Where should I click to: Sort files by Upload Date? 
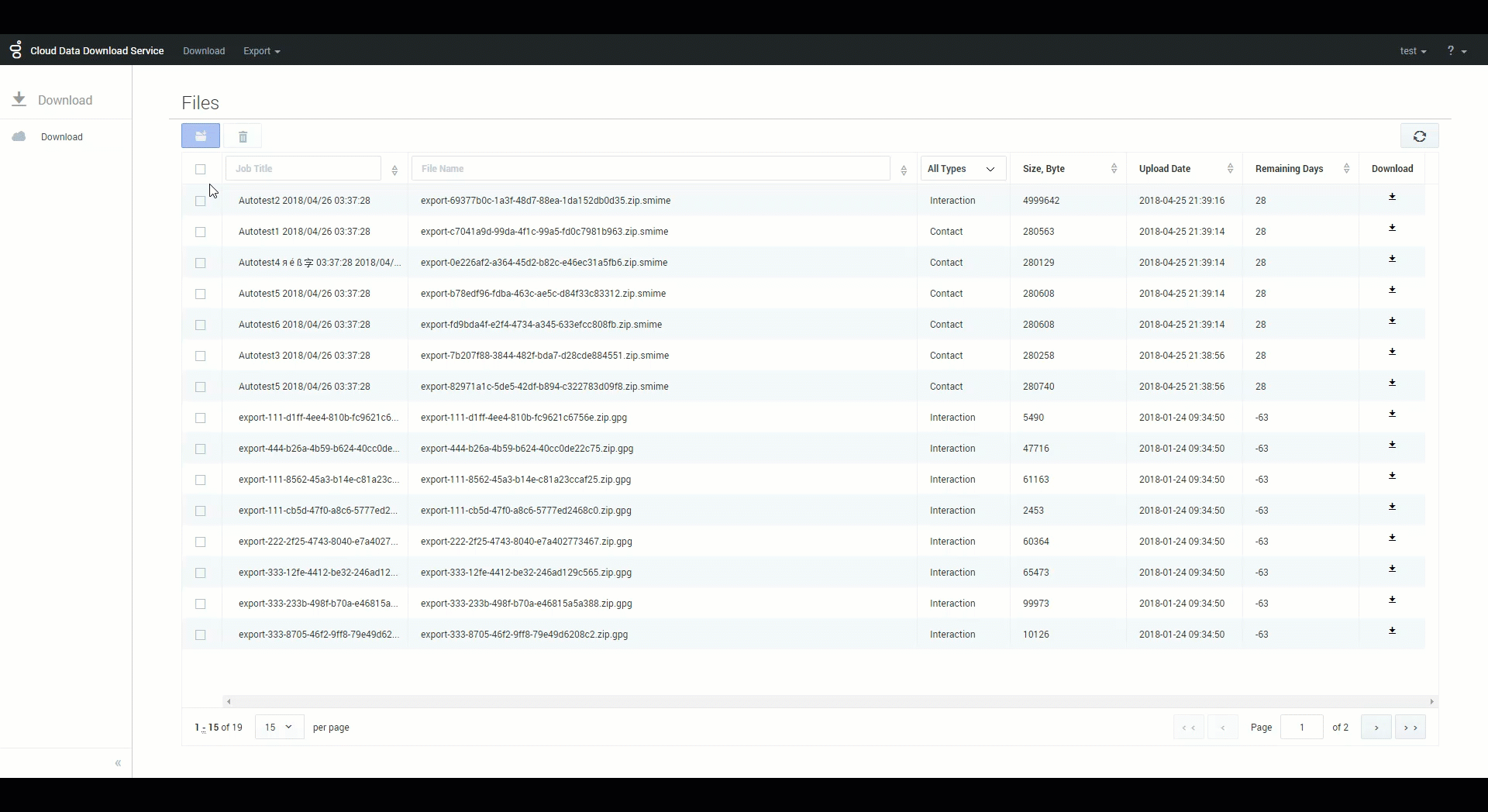1230,169
